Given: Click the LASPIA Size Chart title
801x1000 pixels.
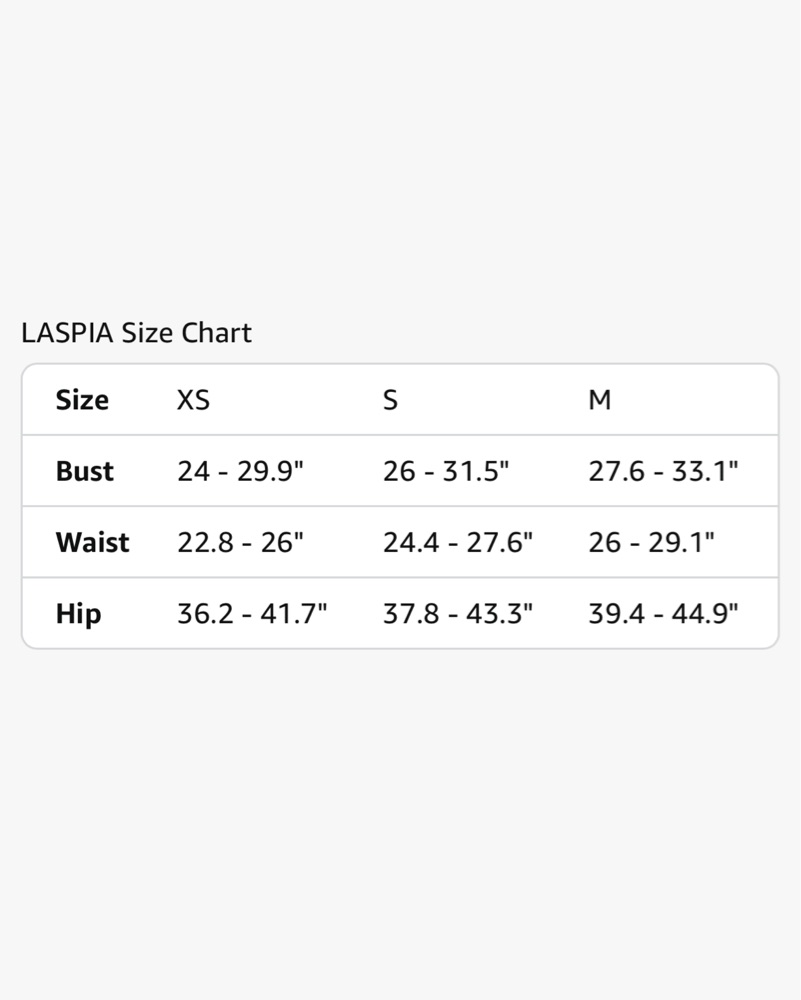Looking at the screenshot, I should click(136, 333).
